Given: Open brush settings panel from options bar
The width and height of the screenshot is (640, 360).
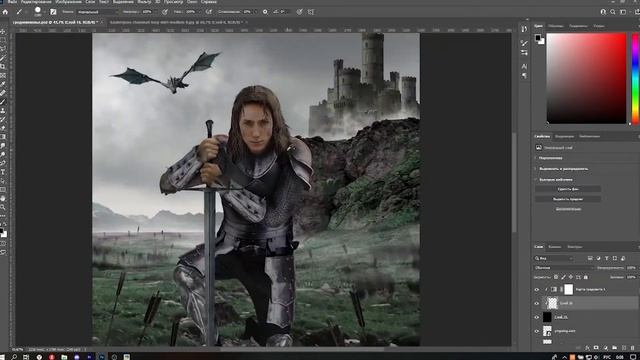Looking at the screenshot, I should coord(53,12).
